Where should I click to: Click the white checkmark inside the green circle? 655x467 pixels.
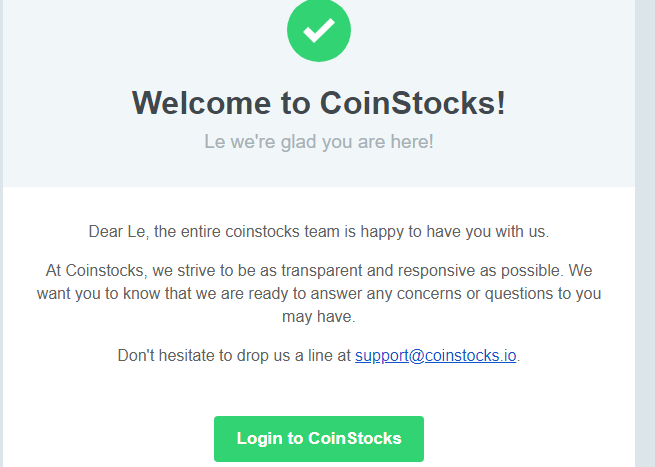(319, 30)
